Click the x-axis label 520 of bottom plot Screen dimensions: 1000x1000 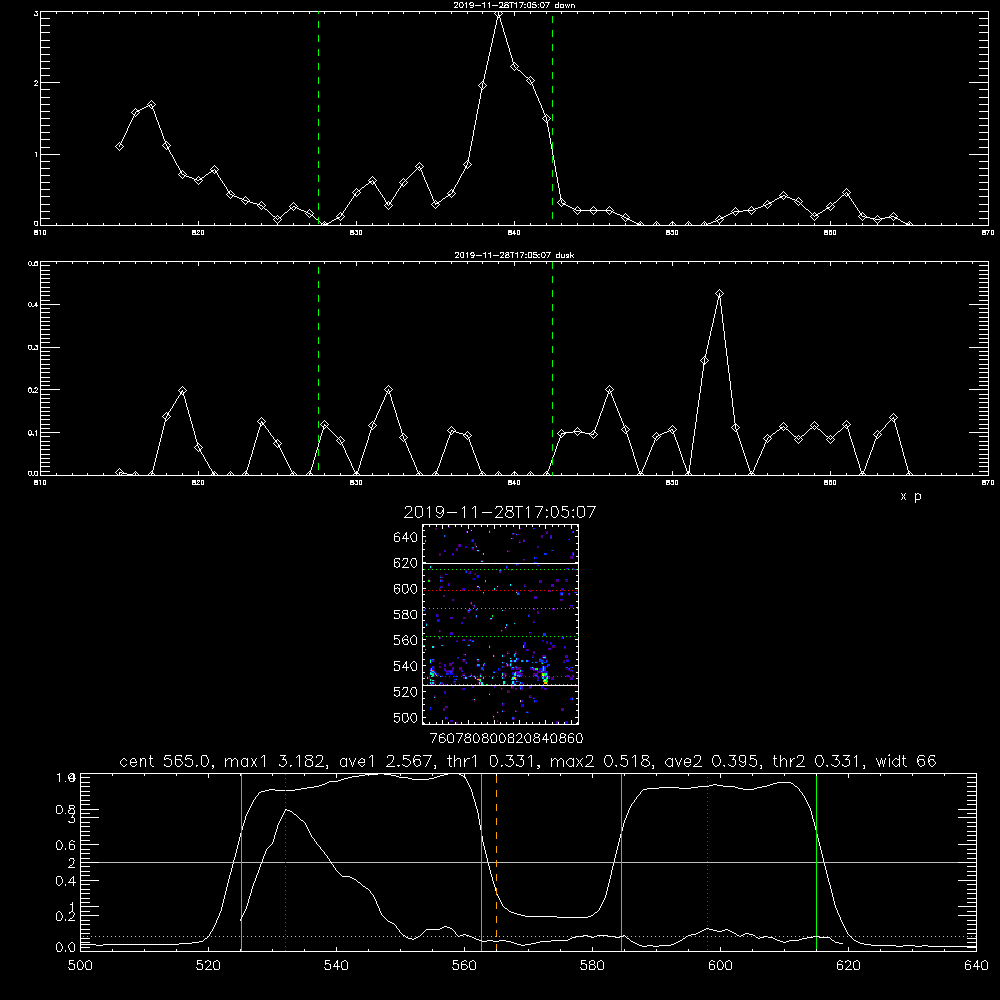tap(208, 966)
